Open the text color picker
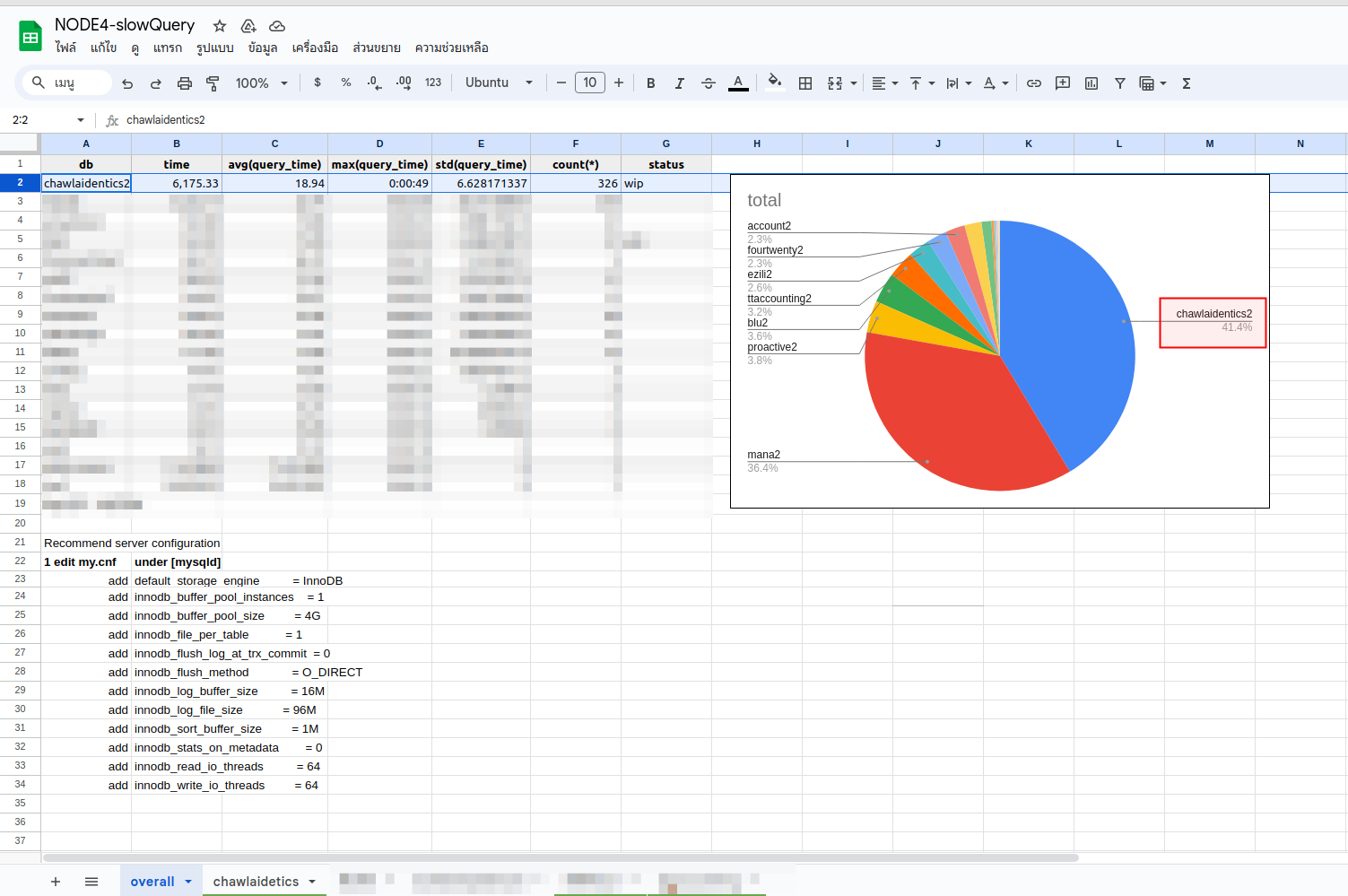 pos(738,83)
